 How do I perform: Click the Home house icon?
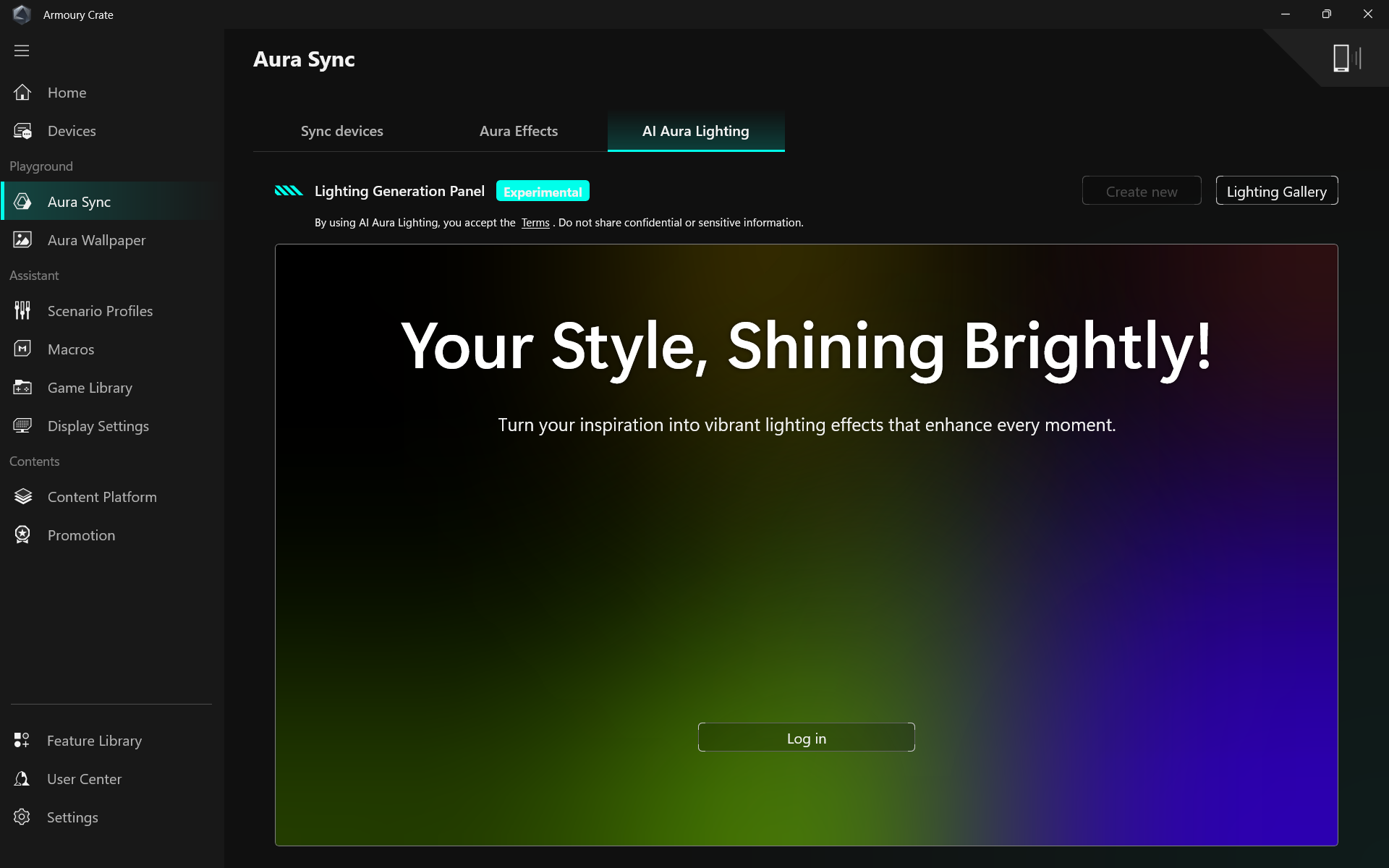pos(22,93)
